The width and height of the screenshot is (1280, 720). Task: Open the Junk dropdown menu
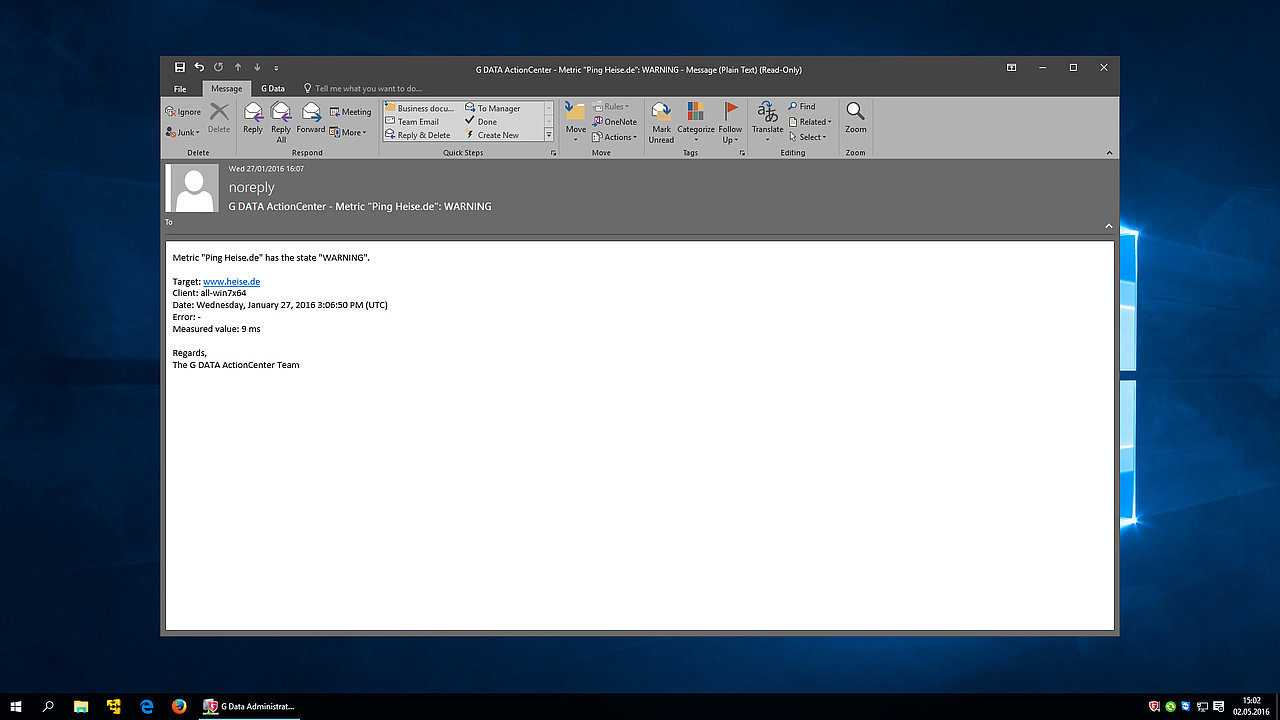[x=184, y=132]
